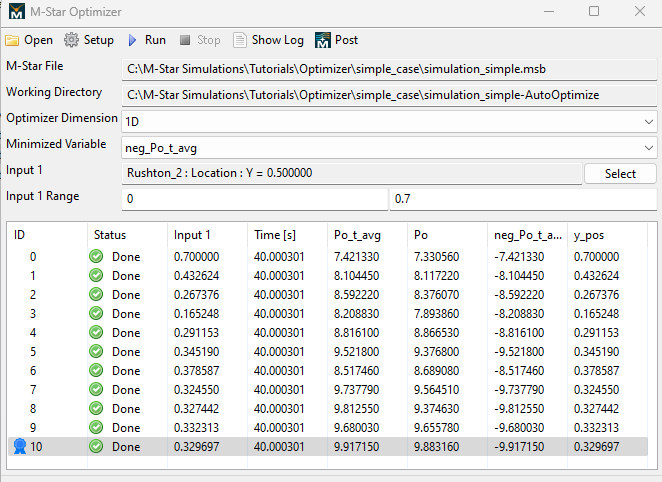Image resolution: width=662 pixels, height=482 pixels.
Task: Open the Setup gear icon
Action: tap(71, 40)
